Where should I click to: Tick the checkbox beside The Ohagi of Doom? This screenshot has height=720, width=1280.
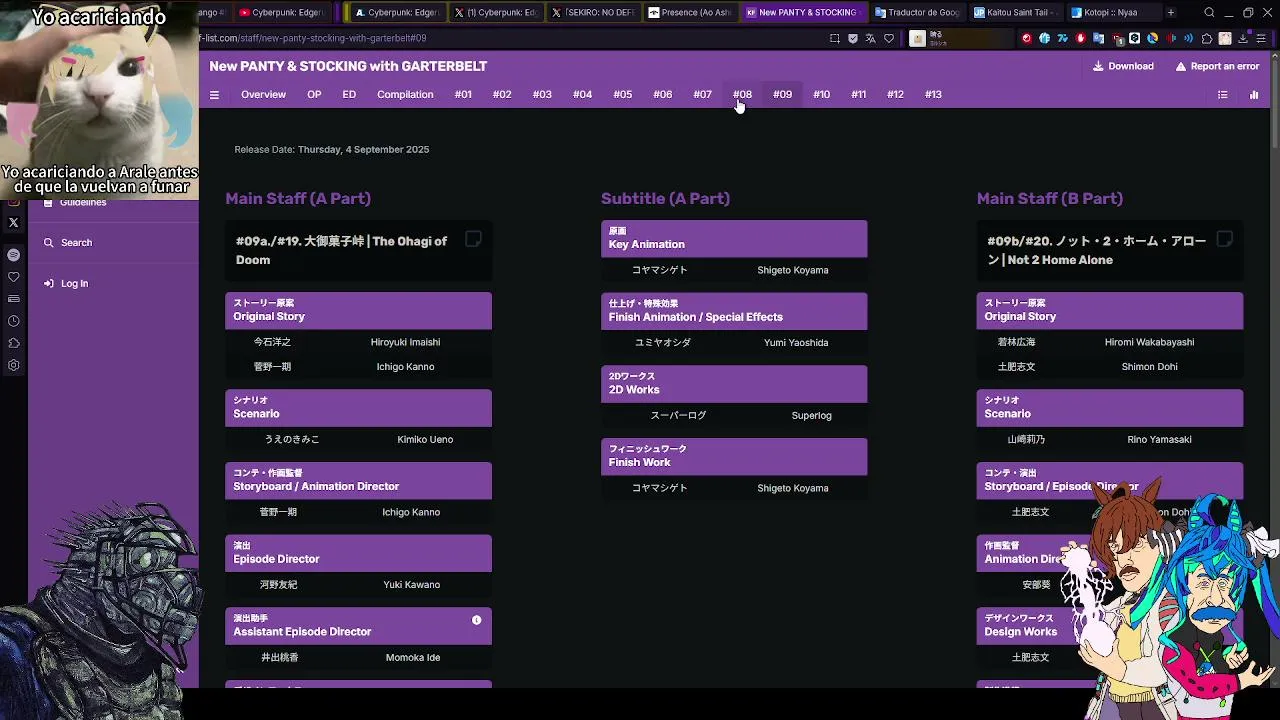[473, 239]
